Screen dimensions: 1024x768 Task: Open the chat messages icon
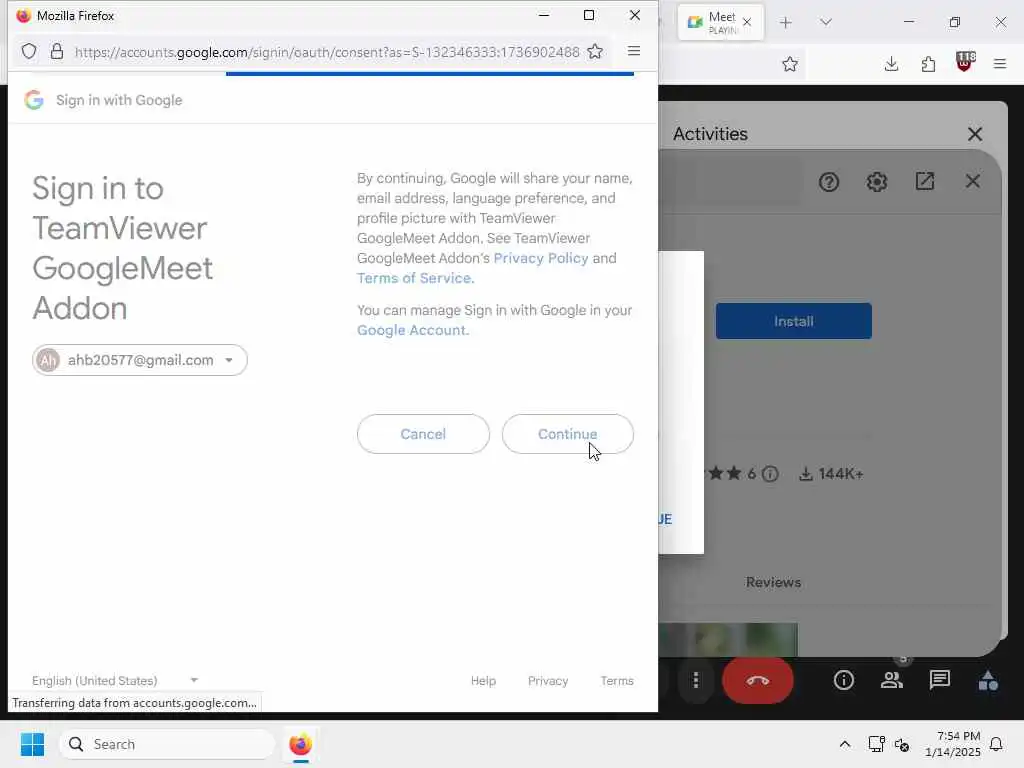coord(939,680)
